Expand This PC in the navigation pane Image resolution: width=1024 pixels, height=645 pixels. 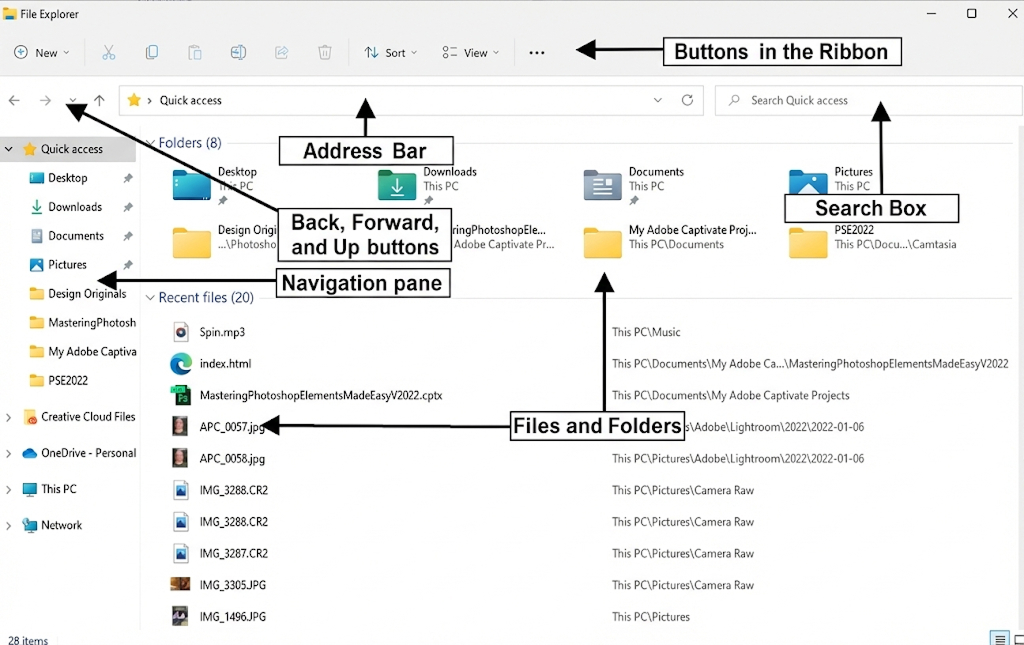(8, 488)
